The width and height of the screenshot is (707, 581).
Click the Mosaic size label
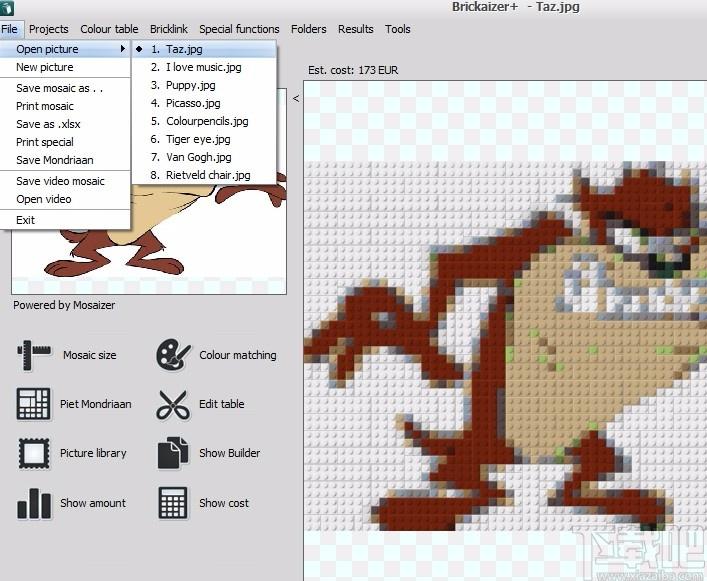90,355
